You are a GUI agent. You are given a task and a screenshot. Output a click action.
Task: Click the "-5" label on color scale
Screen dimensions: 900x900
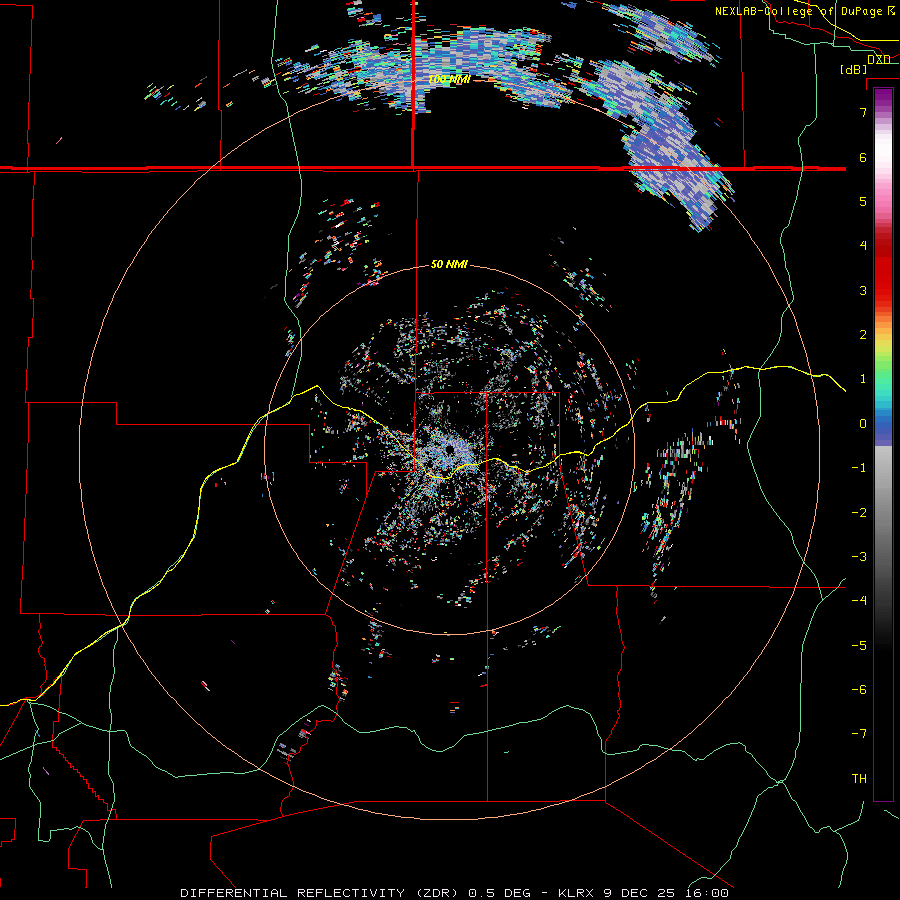point(859,646)
